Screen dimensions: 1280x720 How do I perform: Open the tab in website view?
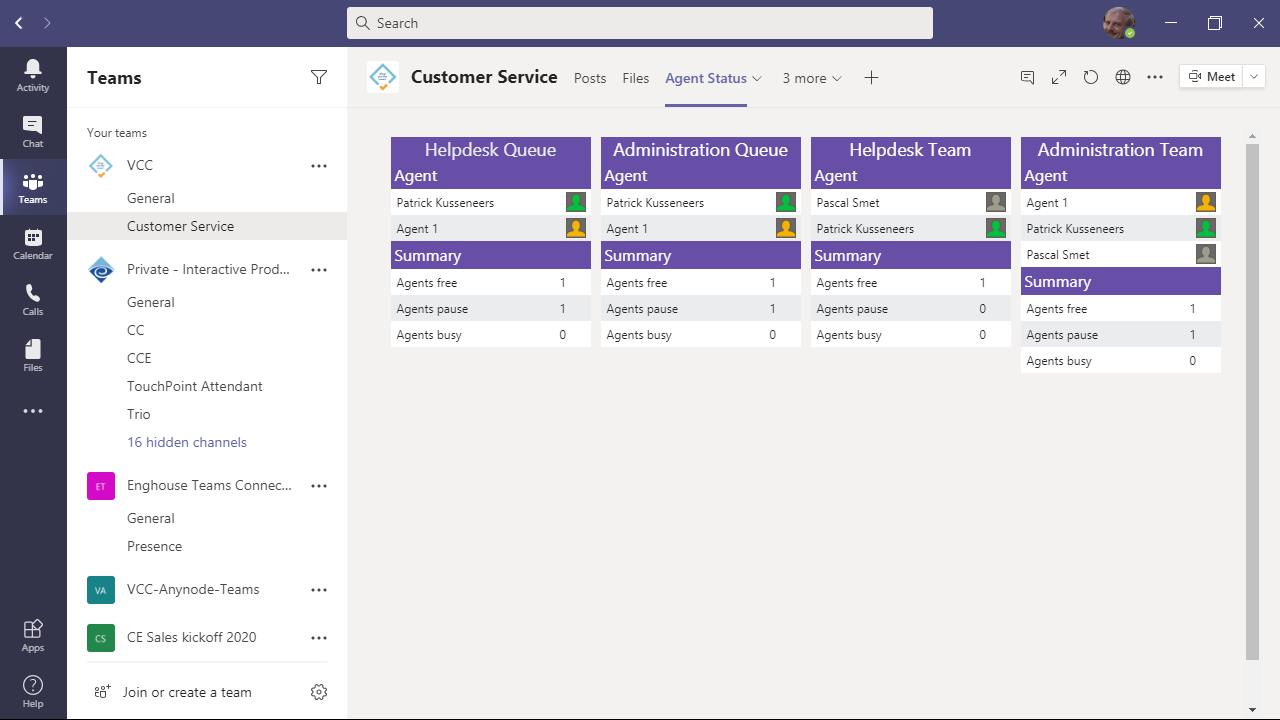click(x=1123, y=77)
